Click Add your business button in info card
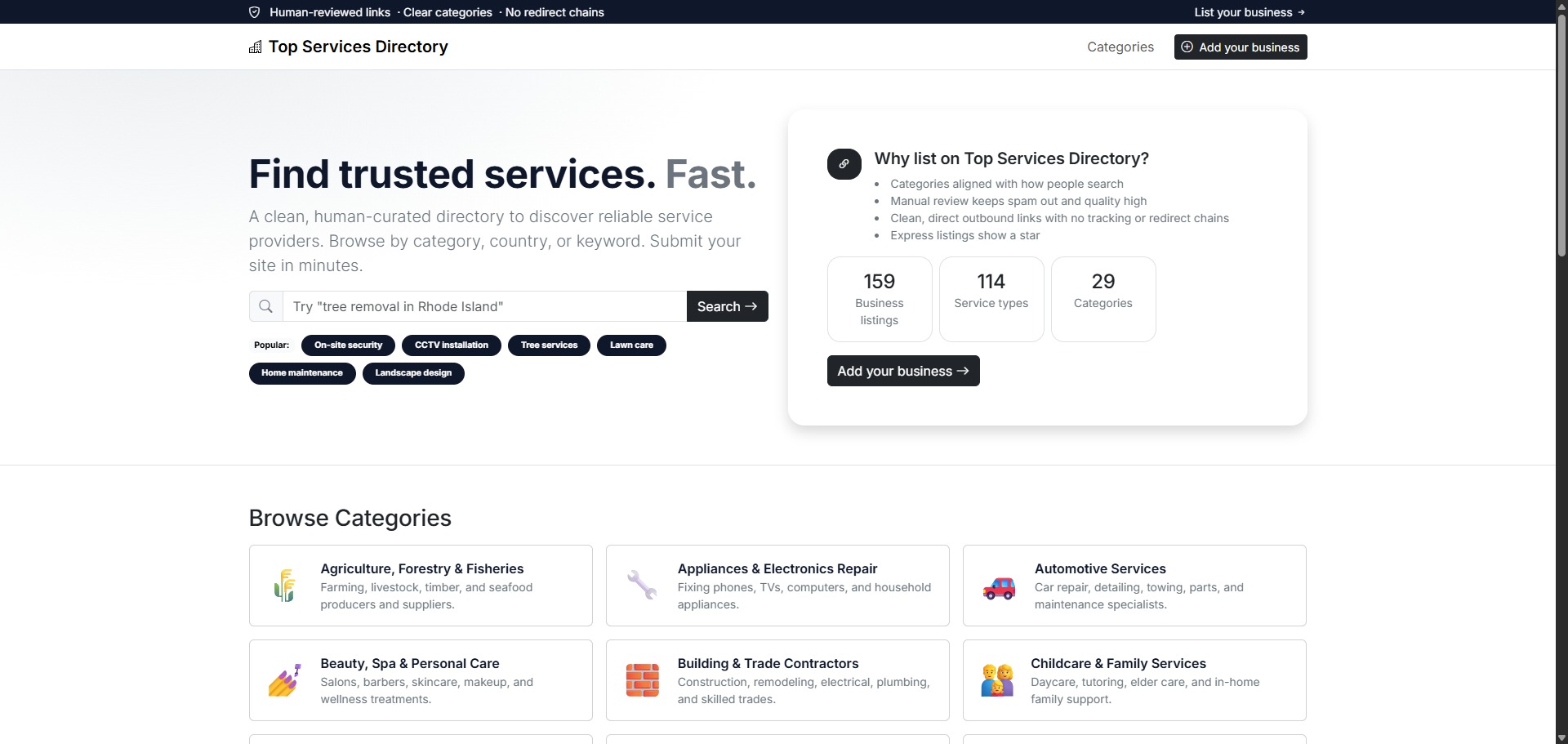The width and height of the screenshot is (1568, 744). click(902, 371)
